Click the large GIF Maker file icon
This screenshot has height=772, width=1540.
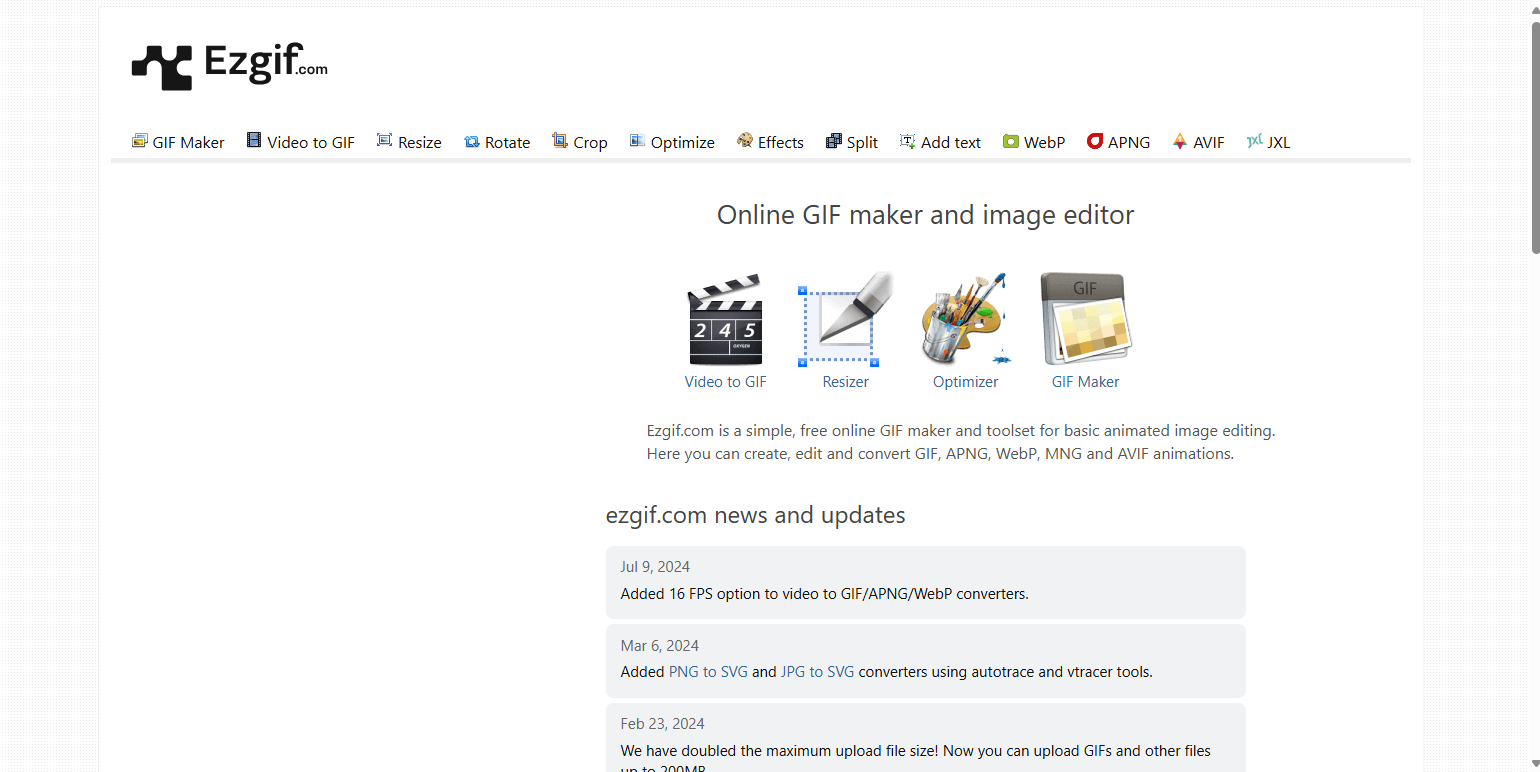[x=1086, y=320]
